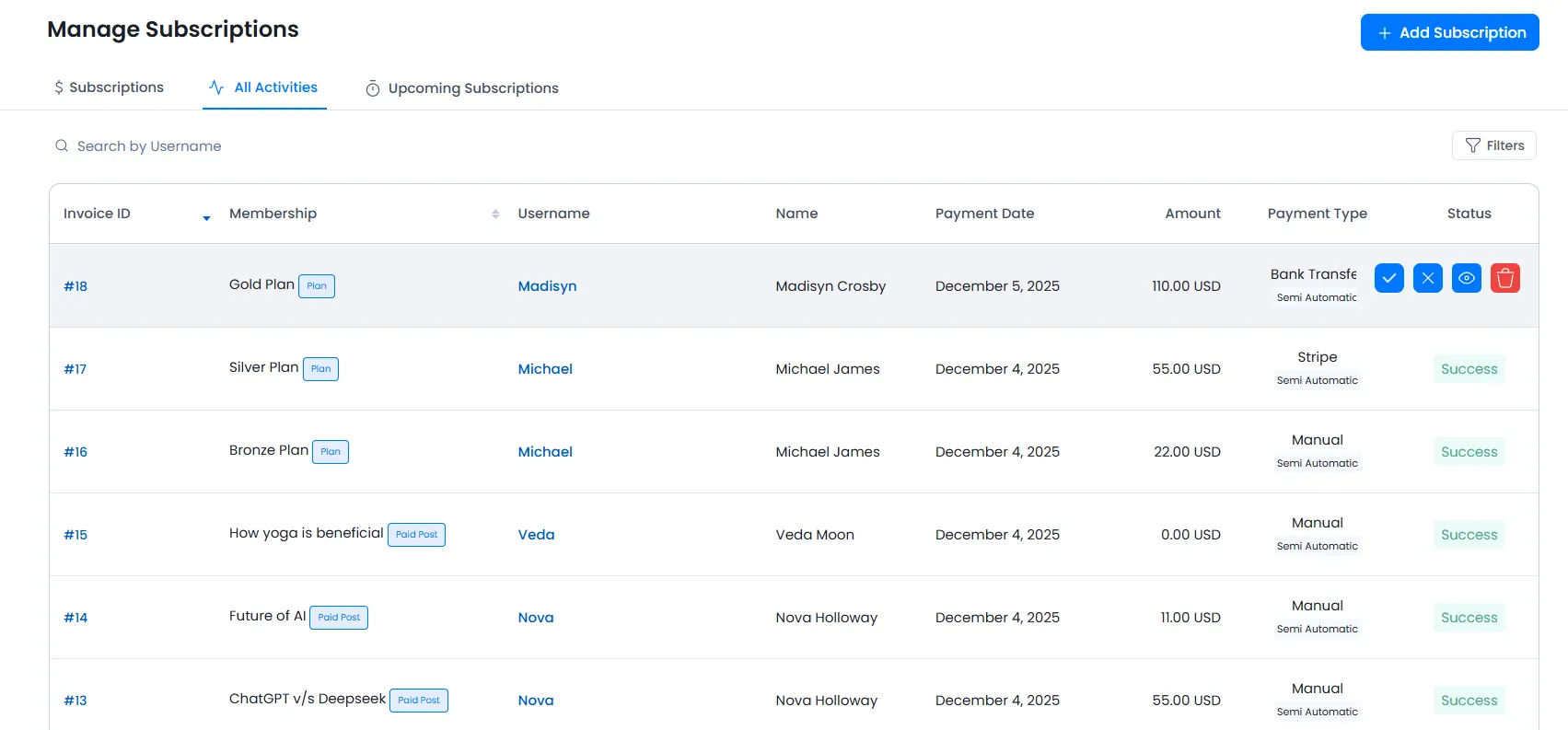Open invoice #14 link

pos(75,618)
